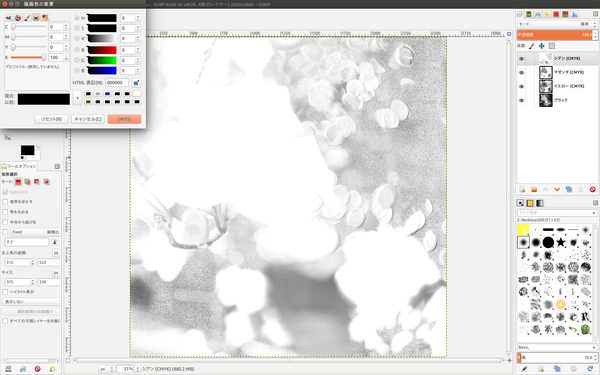The width and height of the screenshot is (600, 375).
Task: Duplicate layer icon
Action: (x=569, y=189)
